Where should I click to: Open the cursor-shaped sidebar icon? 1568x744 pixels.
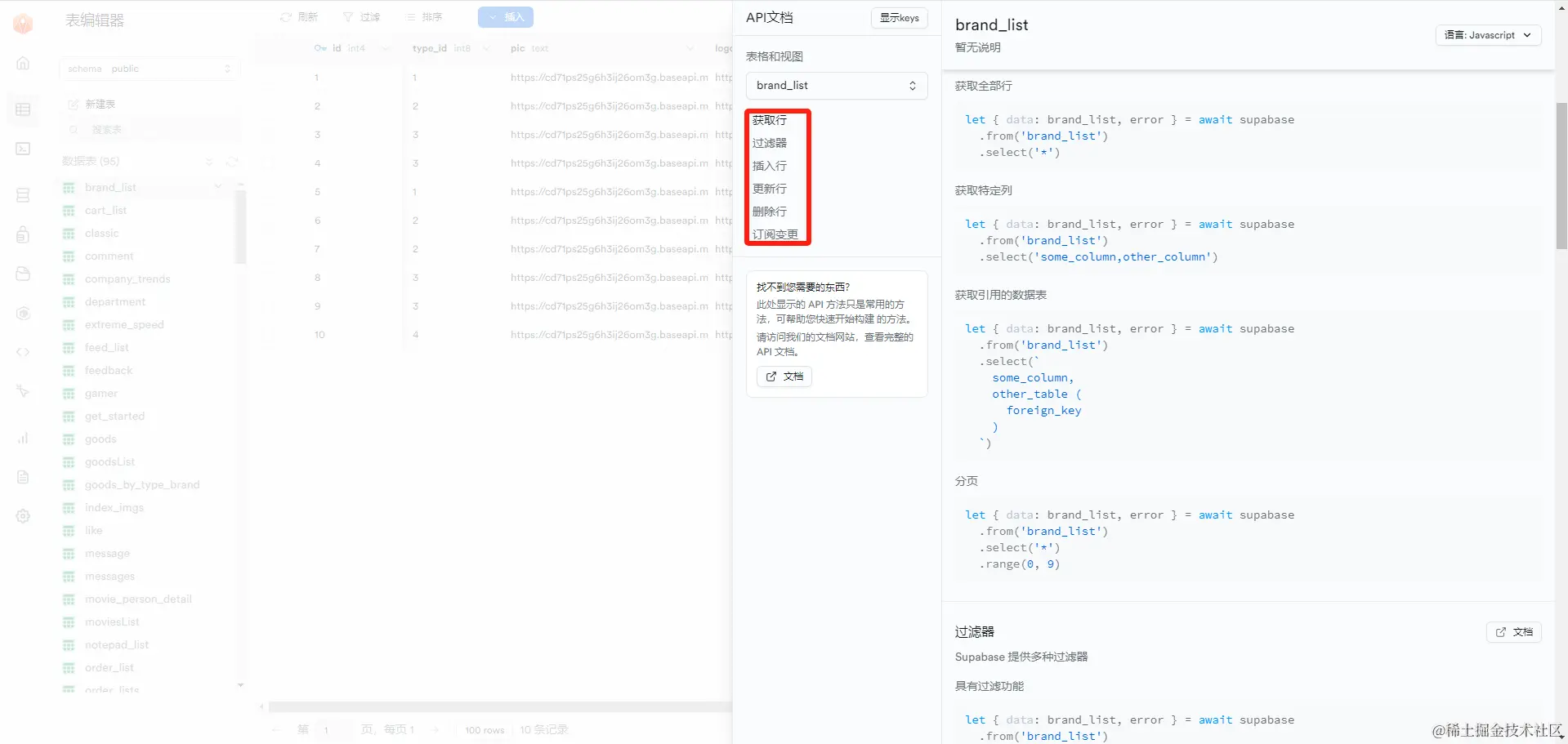(x=23, y=391)
